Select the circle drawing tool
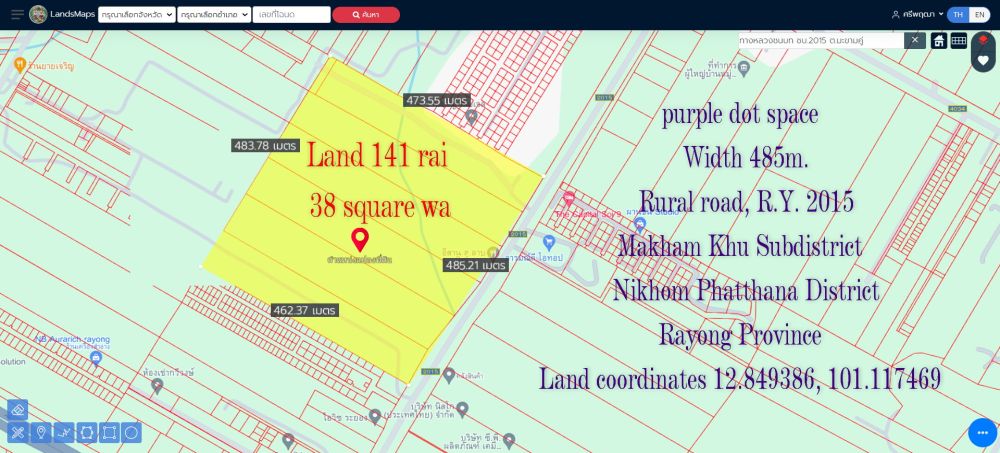 pos(132,432)
